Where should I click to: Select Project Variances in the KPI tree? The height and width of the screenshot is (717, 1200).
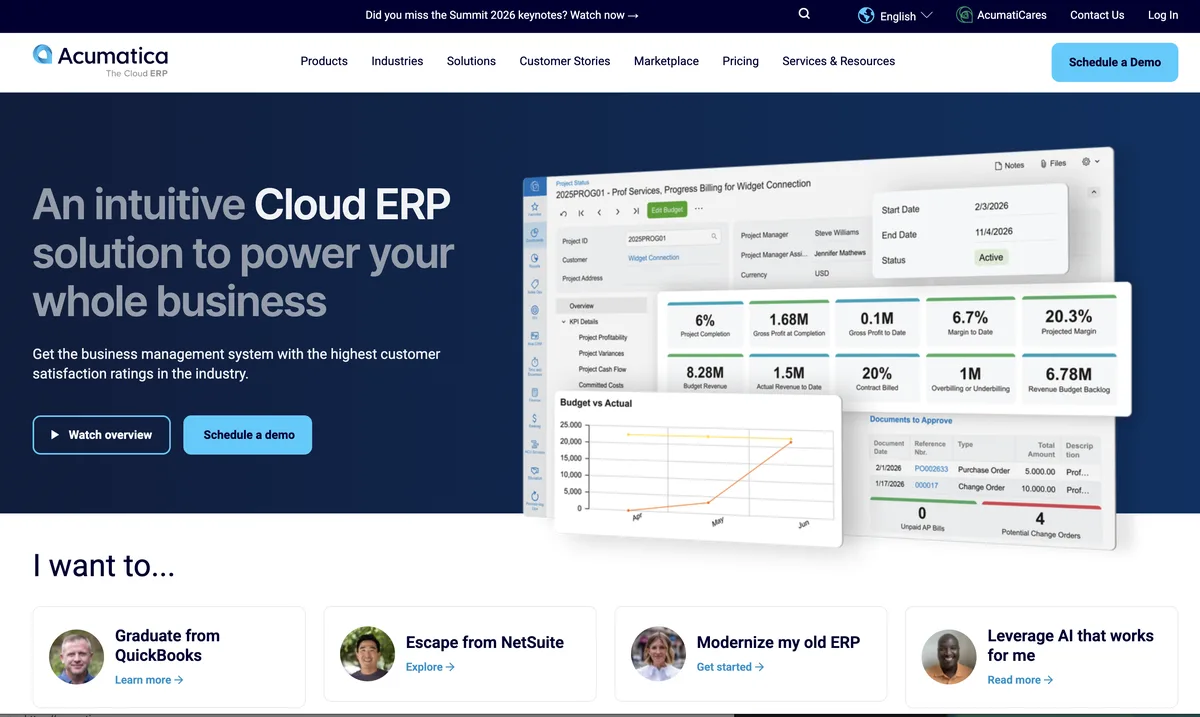(601, 353)
